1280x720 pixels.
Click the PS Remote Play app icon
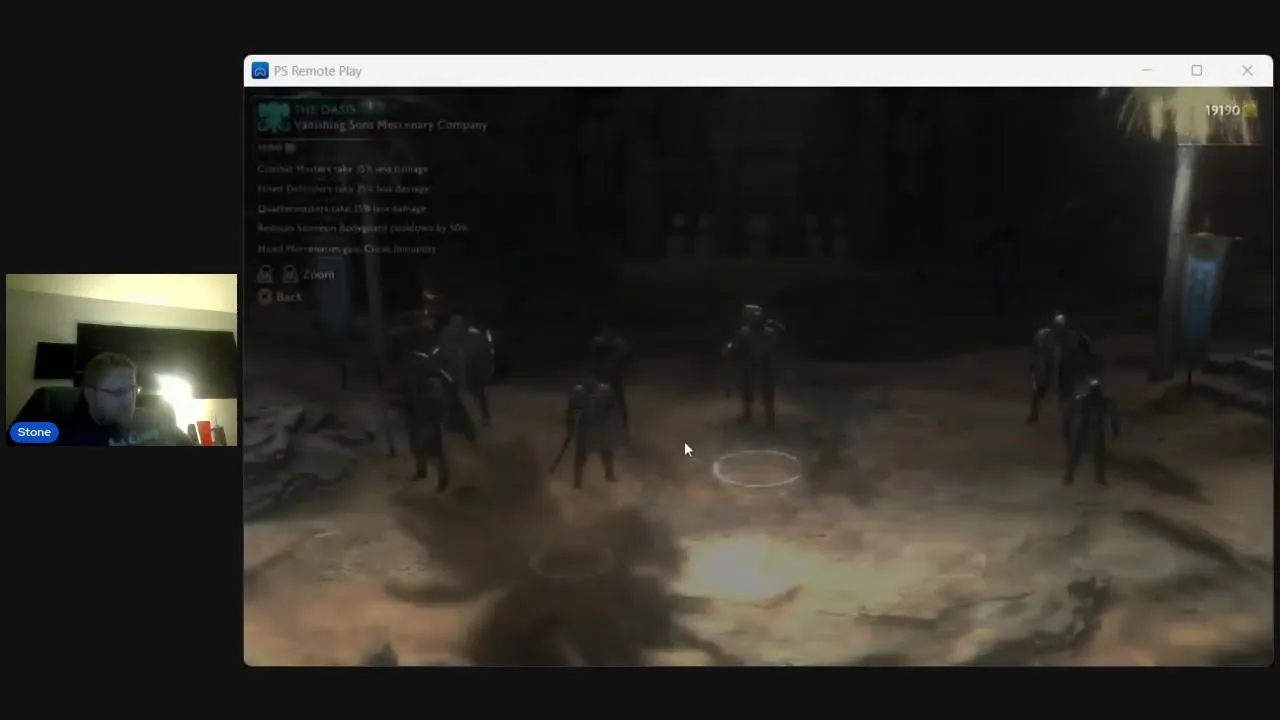tap(260, 71)
